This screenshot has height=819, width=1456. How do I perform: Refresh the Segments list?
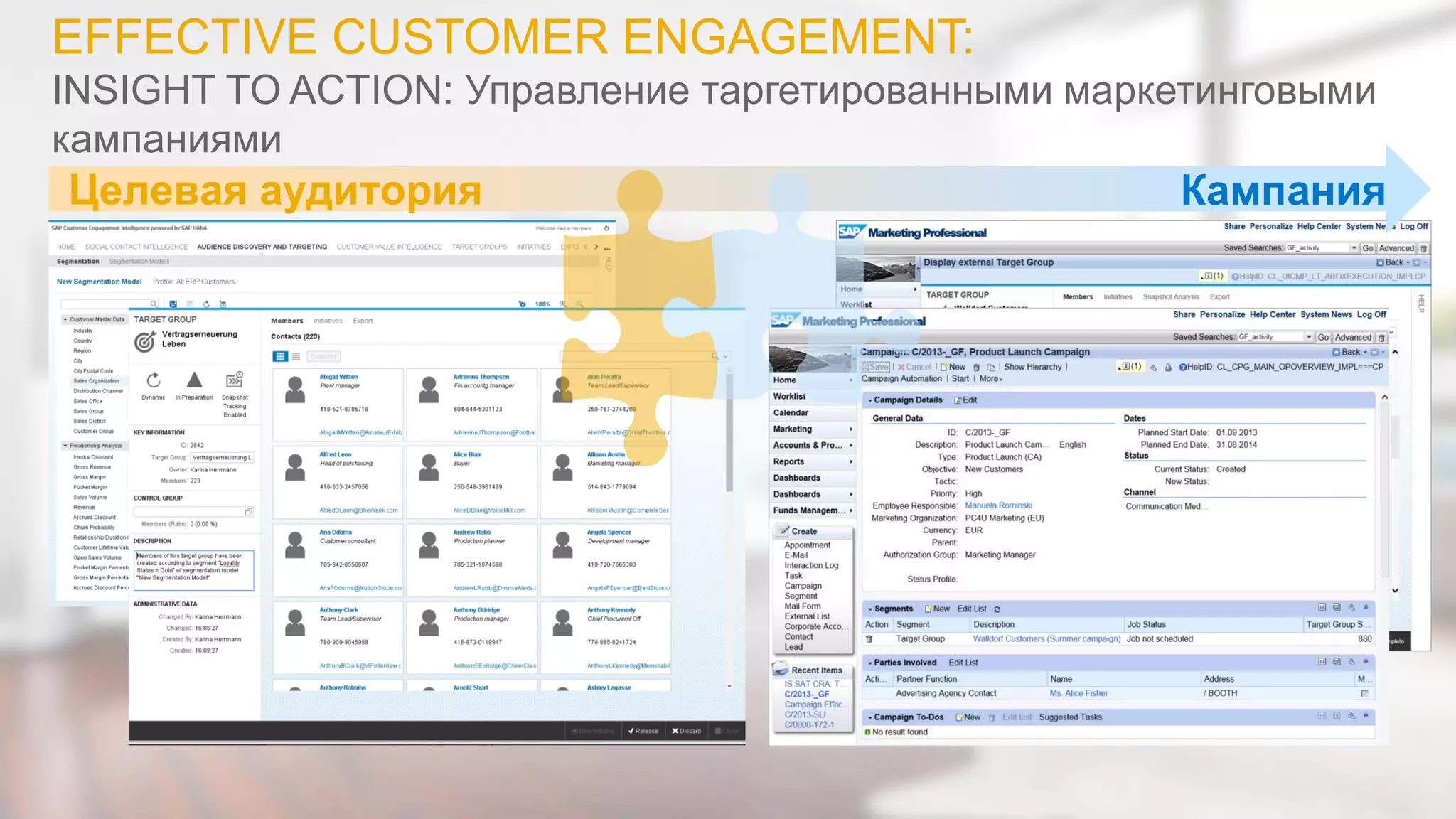[x=997, y=609]
